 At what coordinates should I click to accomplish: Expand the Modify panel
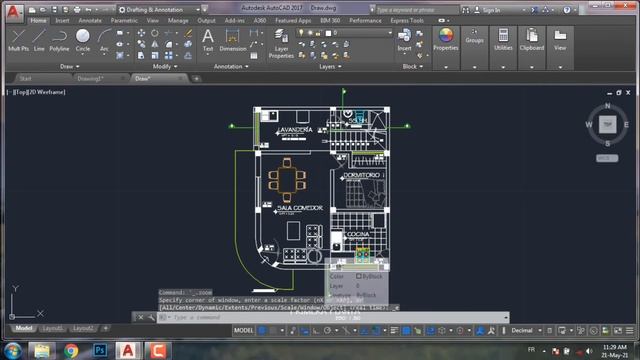coord(165,66)
